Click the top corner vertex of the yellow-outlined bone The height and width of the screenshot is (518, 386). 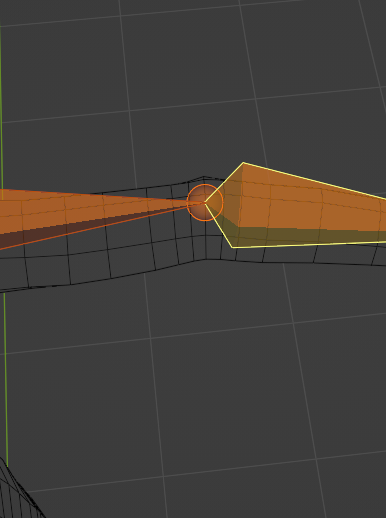pos(244,163)
